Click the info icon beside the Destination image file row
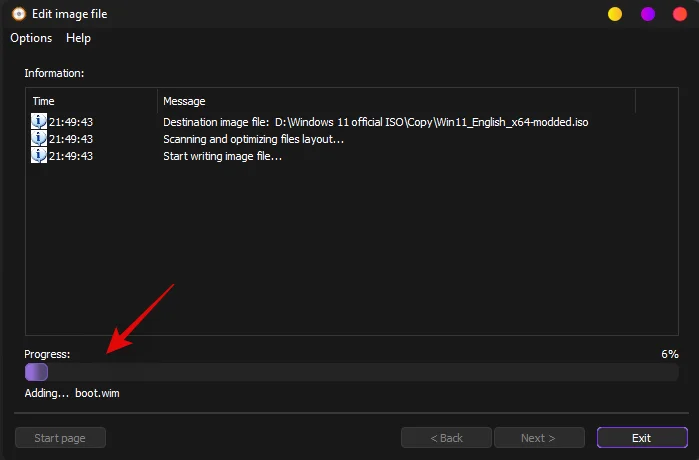 point(39,122)
